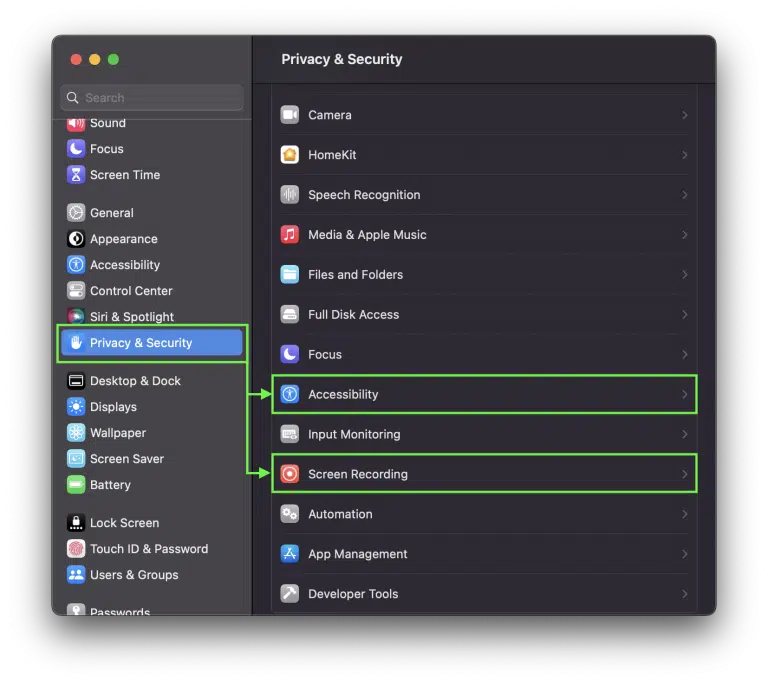Click the Lock Screen icon
The height and width of the screenshot is (684, 768).
coord(76,523)
